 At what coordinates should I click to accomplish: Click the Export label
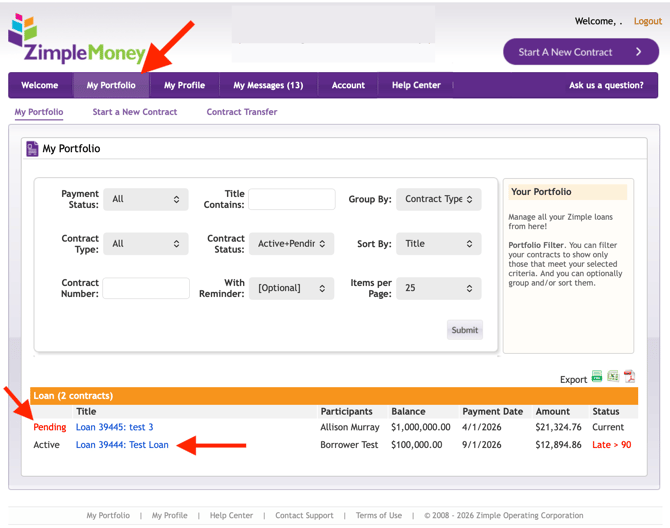(573, 379)
